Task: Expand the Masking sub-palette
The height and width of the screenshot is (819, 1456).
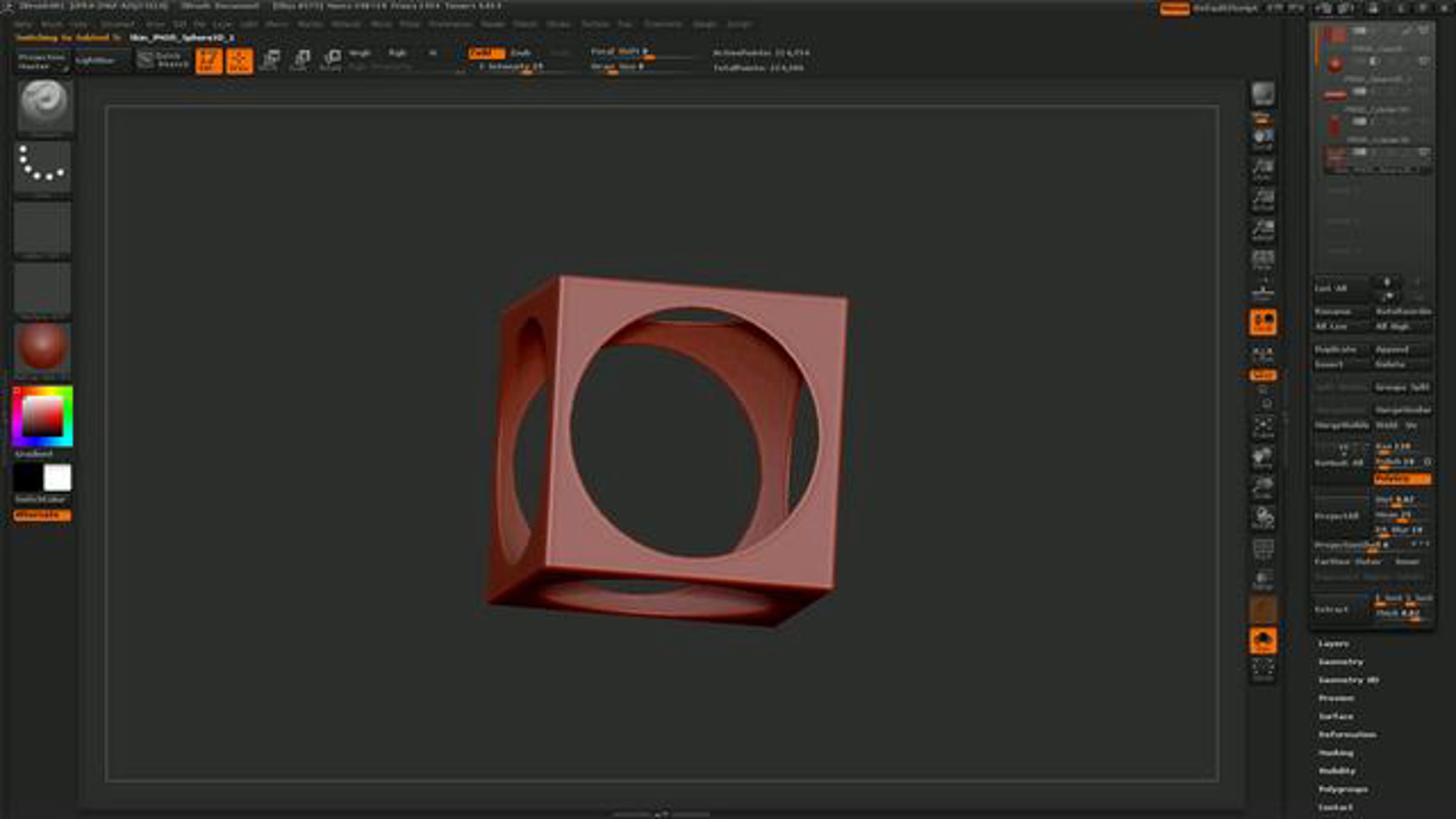Action: (1336, 752)
